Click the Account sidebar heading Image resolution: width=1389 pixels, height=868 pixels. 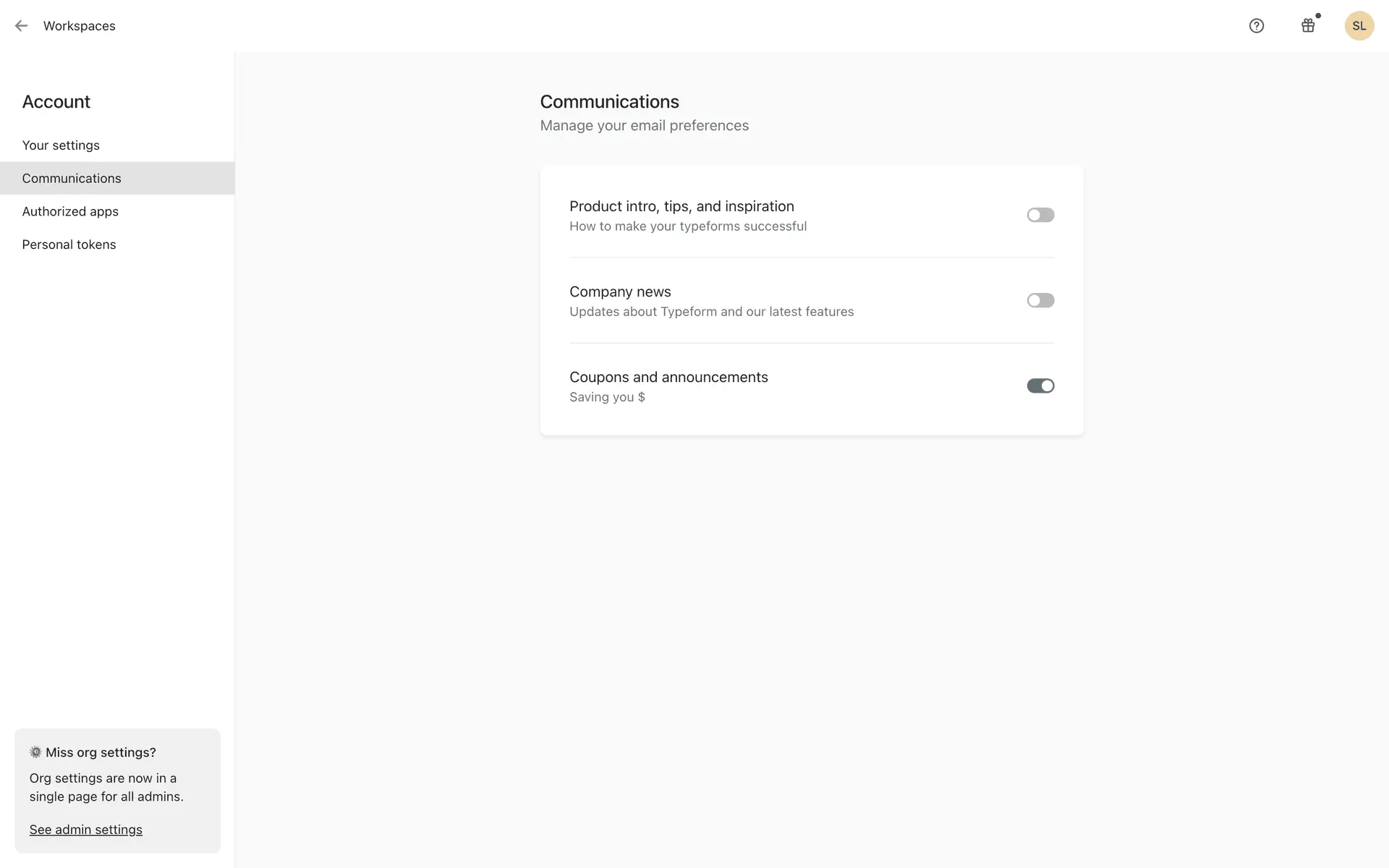[x=56, y=102]
